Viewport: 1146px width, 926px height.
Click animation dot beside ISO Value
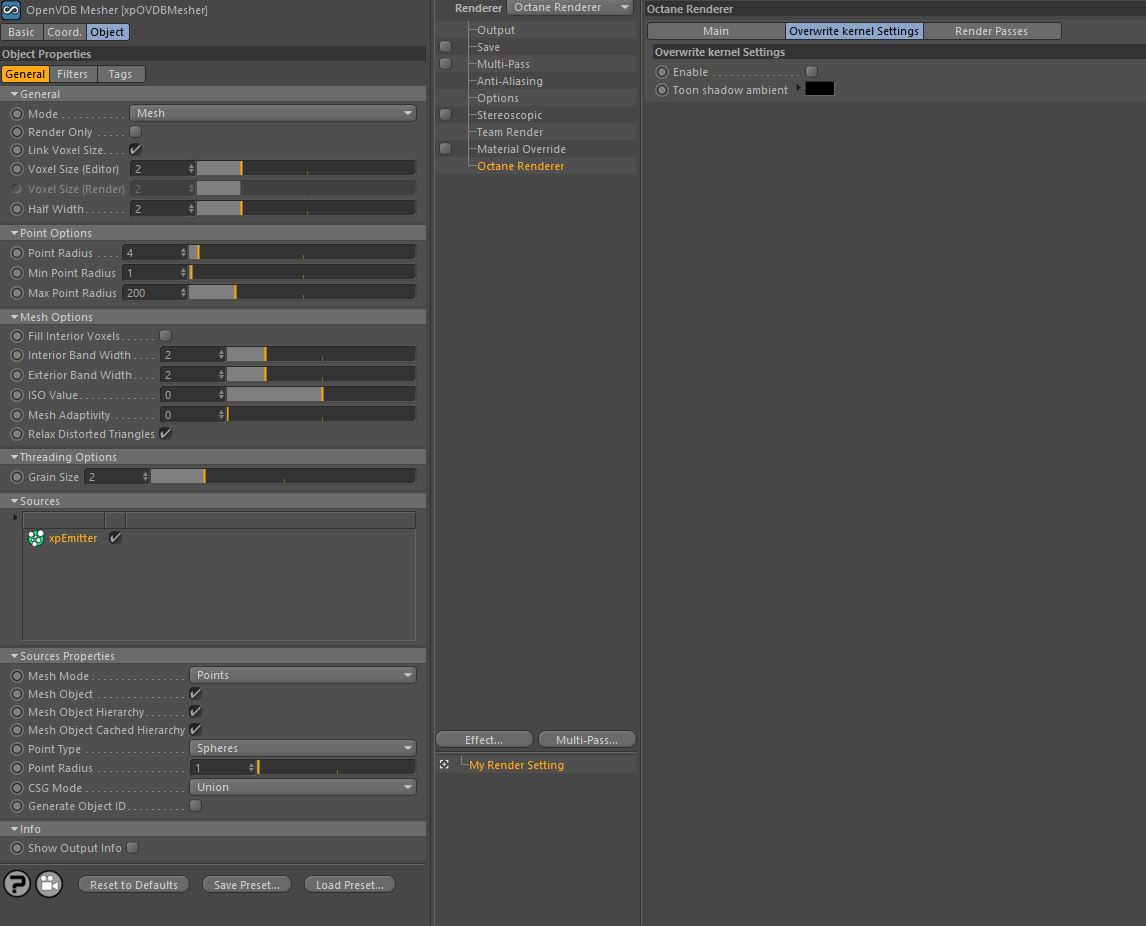pos(17,395)
